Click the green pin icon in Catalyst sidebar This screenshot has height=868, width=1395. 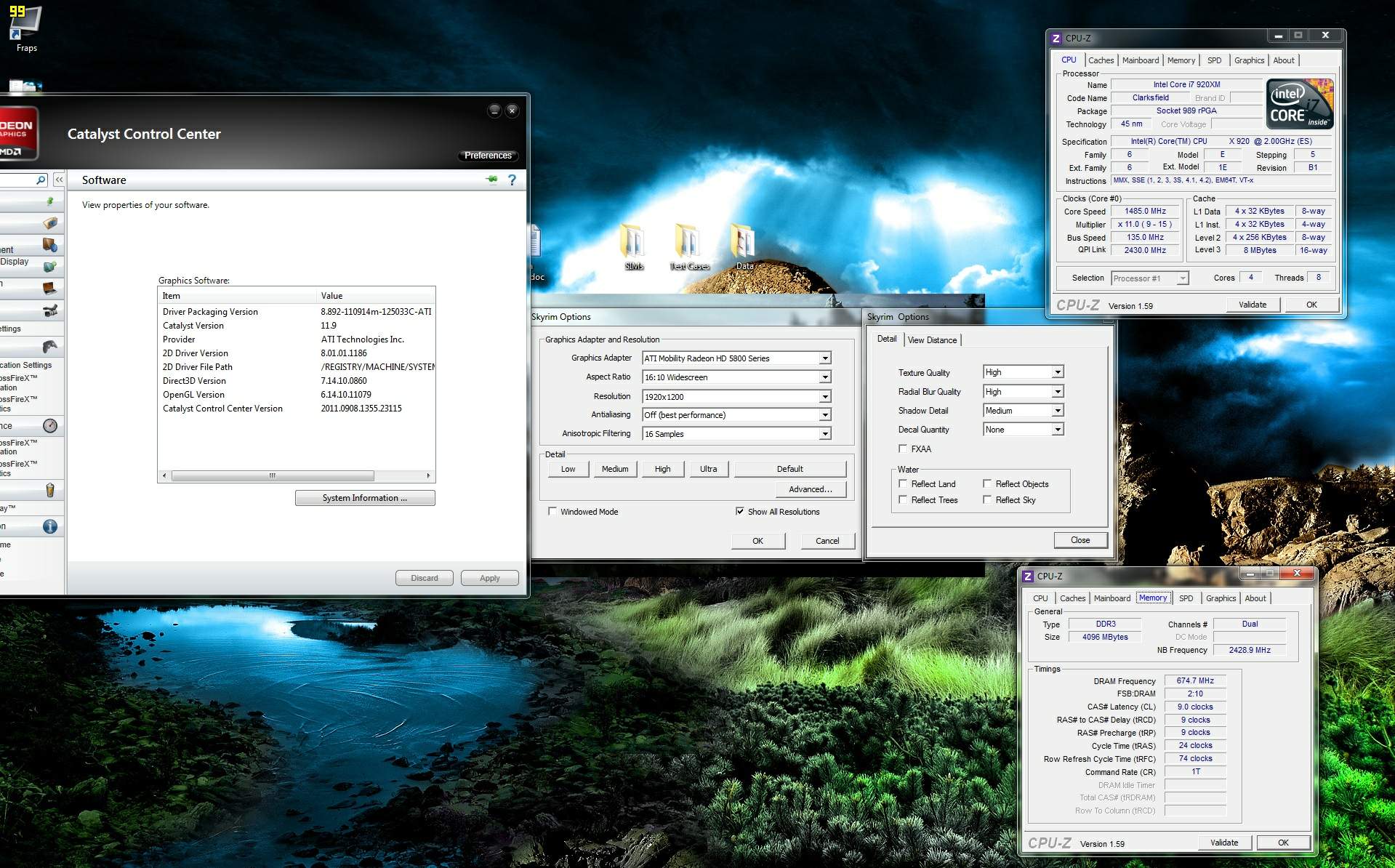(x=50, y=201)
